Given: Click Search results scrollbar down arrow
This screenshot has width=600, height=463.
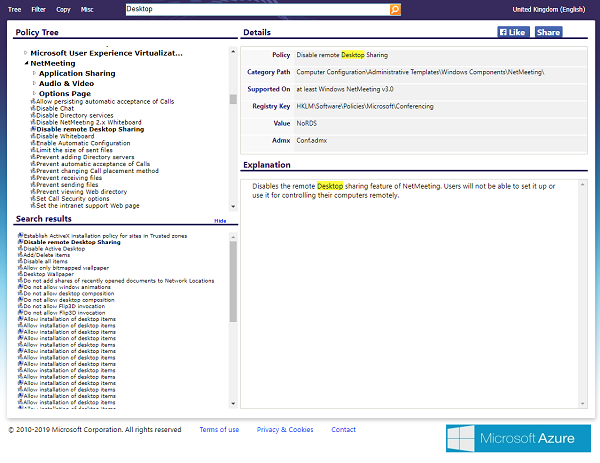Looking at the screenshot, I should 233,404.
